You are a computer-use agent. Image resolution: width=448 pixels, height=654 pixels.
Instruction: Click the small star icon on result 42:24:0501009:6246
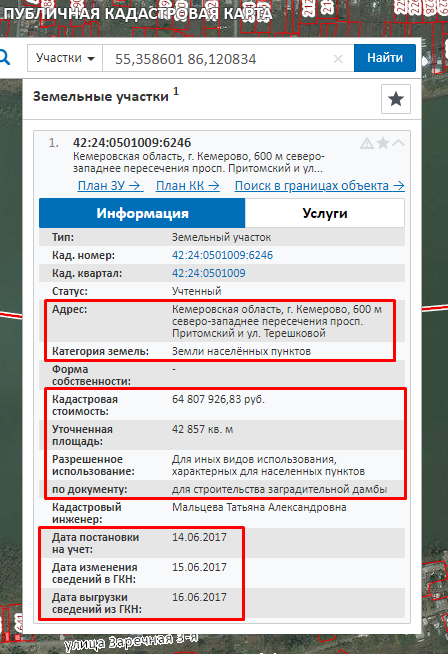(x=383, y=143)
